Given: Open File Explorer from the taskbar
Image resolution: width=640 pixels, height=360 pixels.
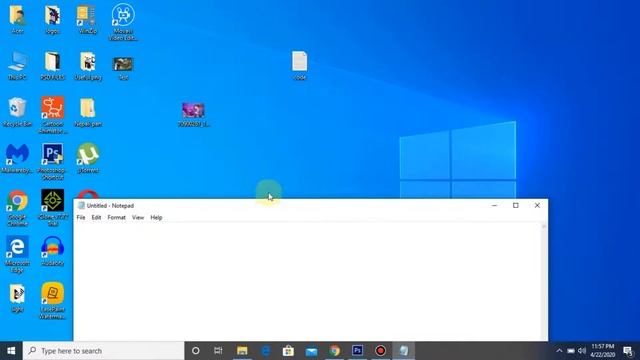Looking at the screenshot, I should [x=242, y=351].
